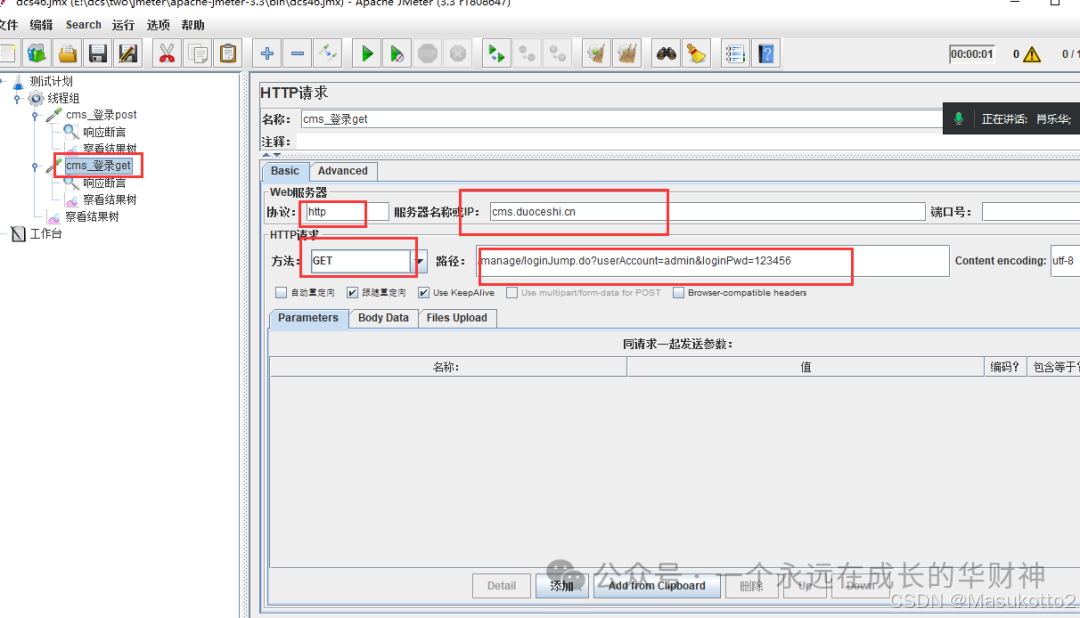Select 测试计划 in the tree
This screenshot has width=1080, height=618.
(51, 81)
